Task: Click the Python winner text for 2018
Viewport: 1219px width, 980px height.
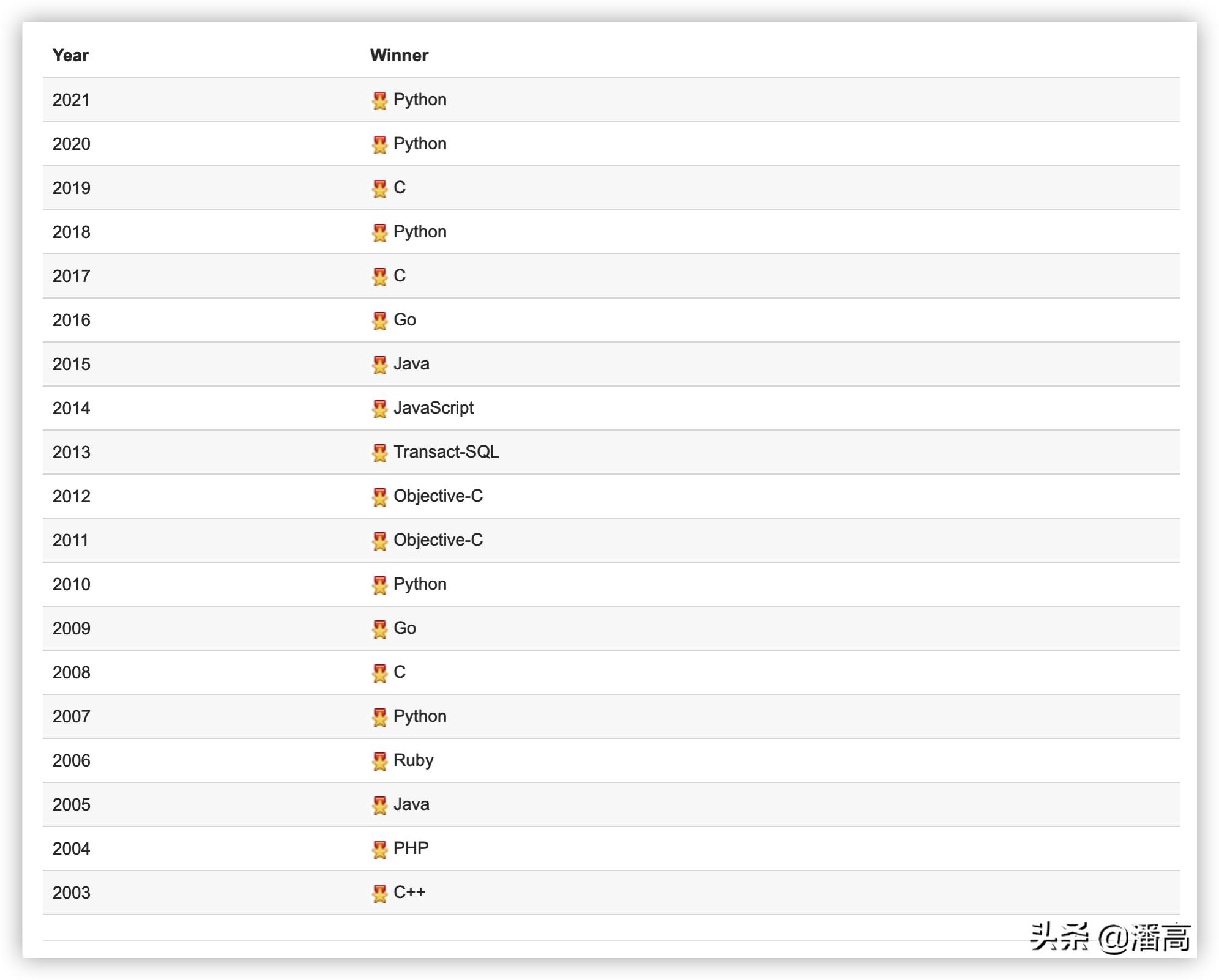Action: pyautogui.click(x=420, y=232)
